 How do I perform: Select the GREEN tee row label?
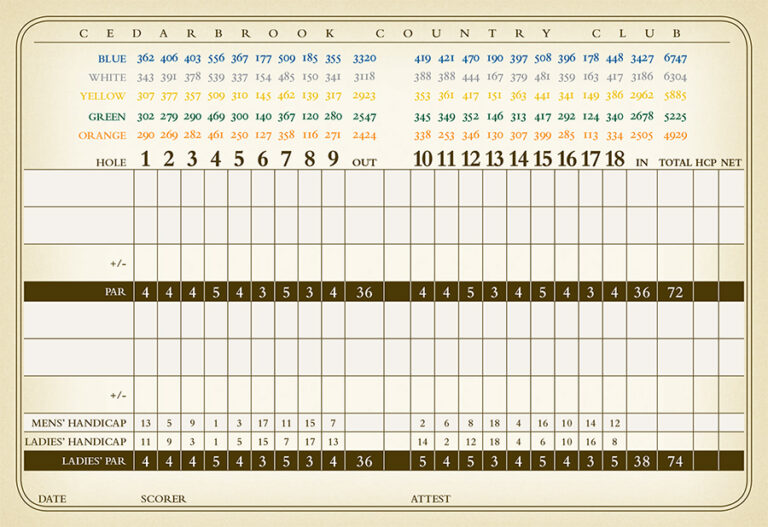[106, 116]
